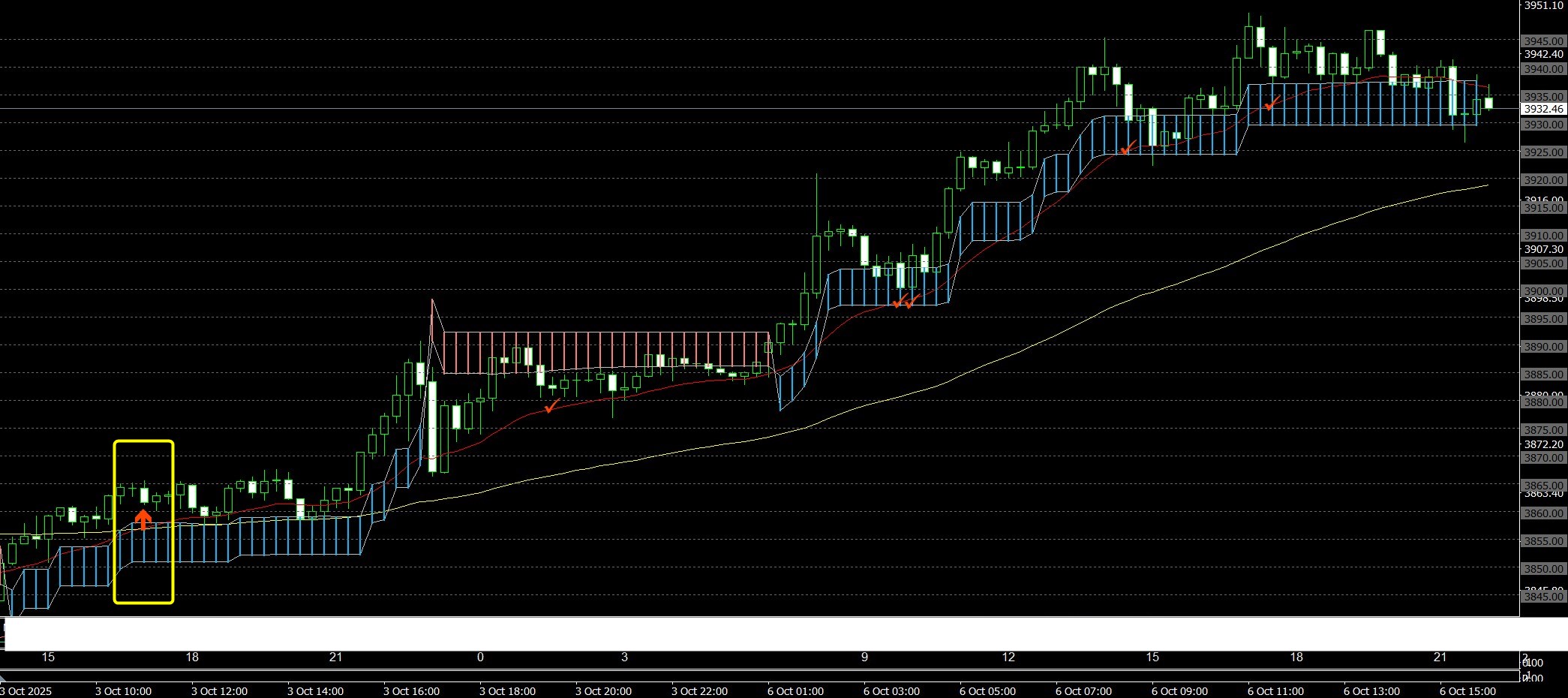This screenshot has height=698, width=1568.
Task: Click the 3907.30 price axis label
Action: (1543, 249)
